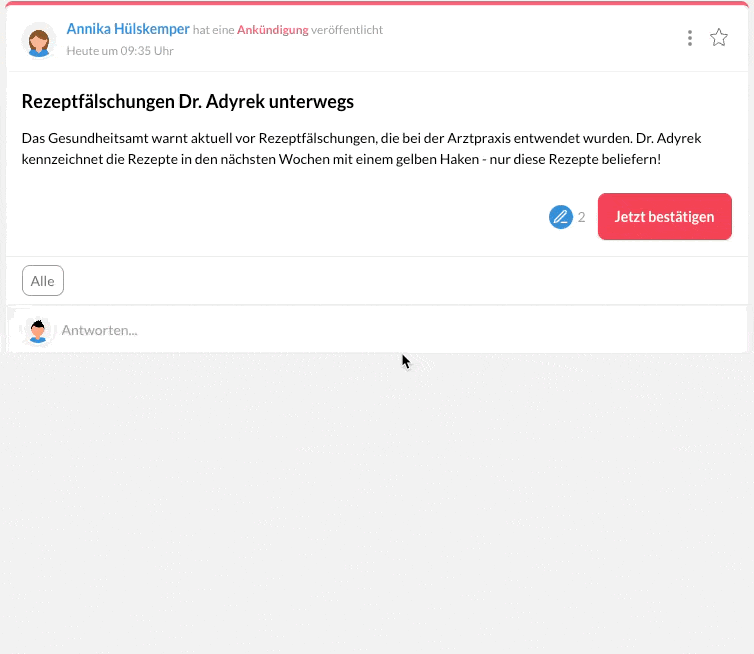Click the blue pen confirmation icon
Image resolution: width=754 pixels, height=654 pixels.
click(x=560, y=217)
